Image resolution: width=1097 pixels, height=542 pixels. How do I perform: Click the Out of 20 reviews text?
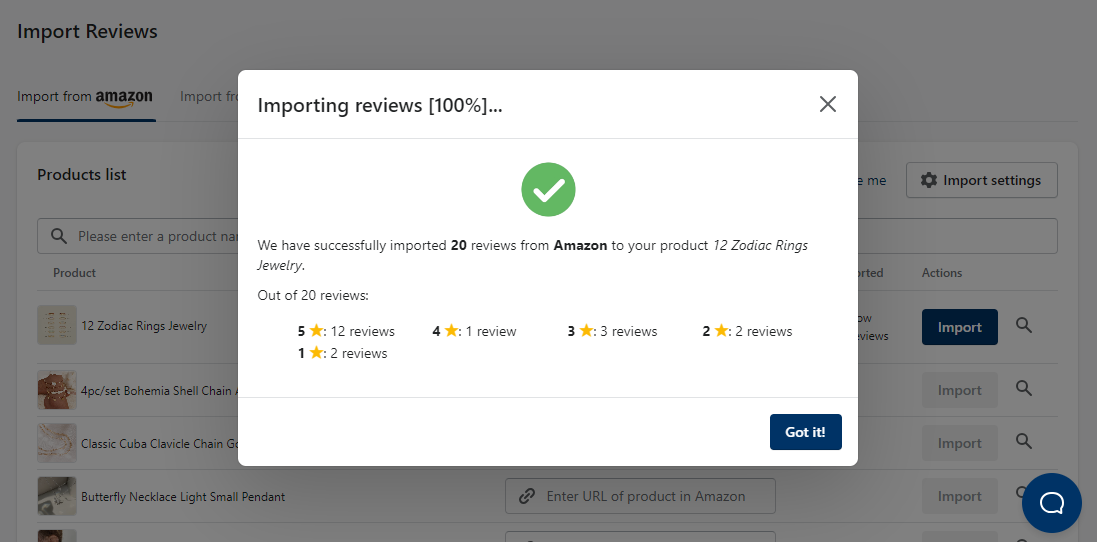[313, 296]
